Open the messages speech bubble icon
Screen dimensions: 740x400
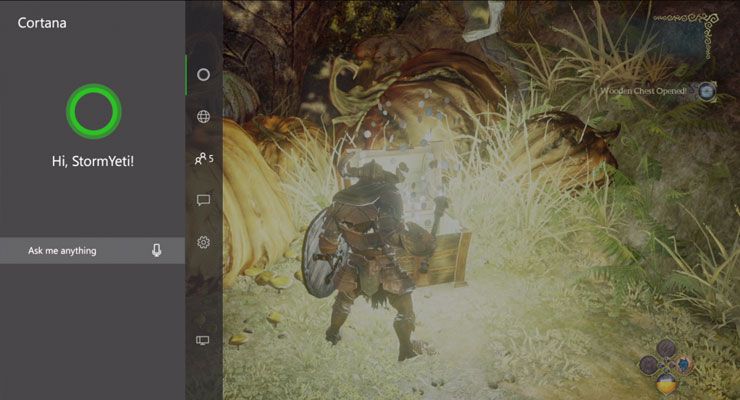[203, 200]
